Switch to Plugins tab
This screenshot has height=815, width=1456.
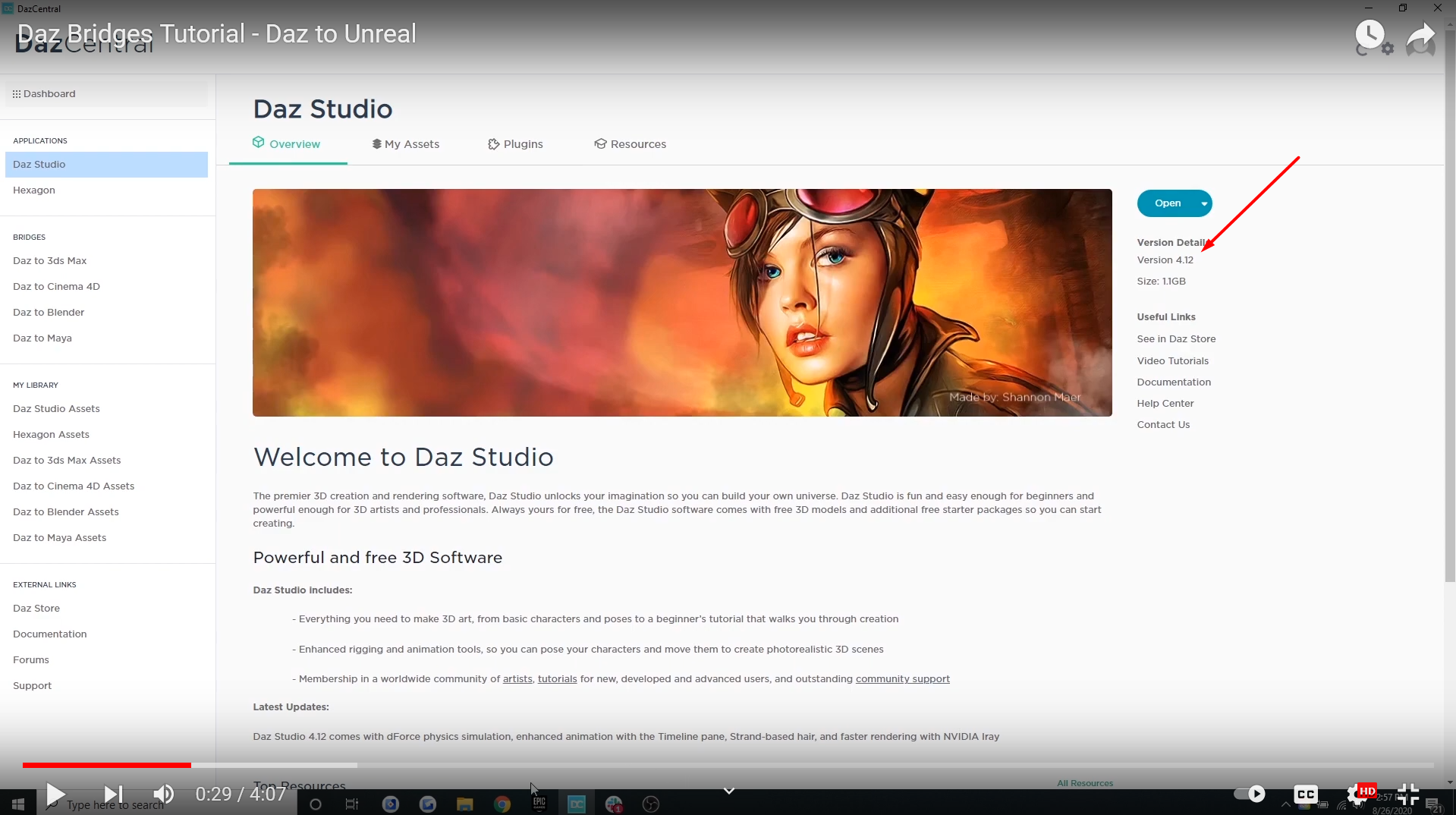coord(515,144)
